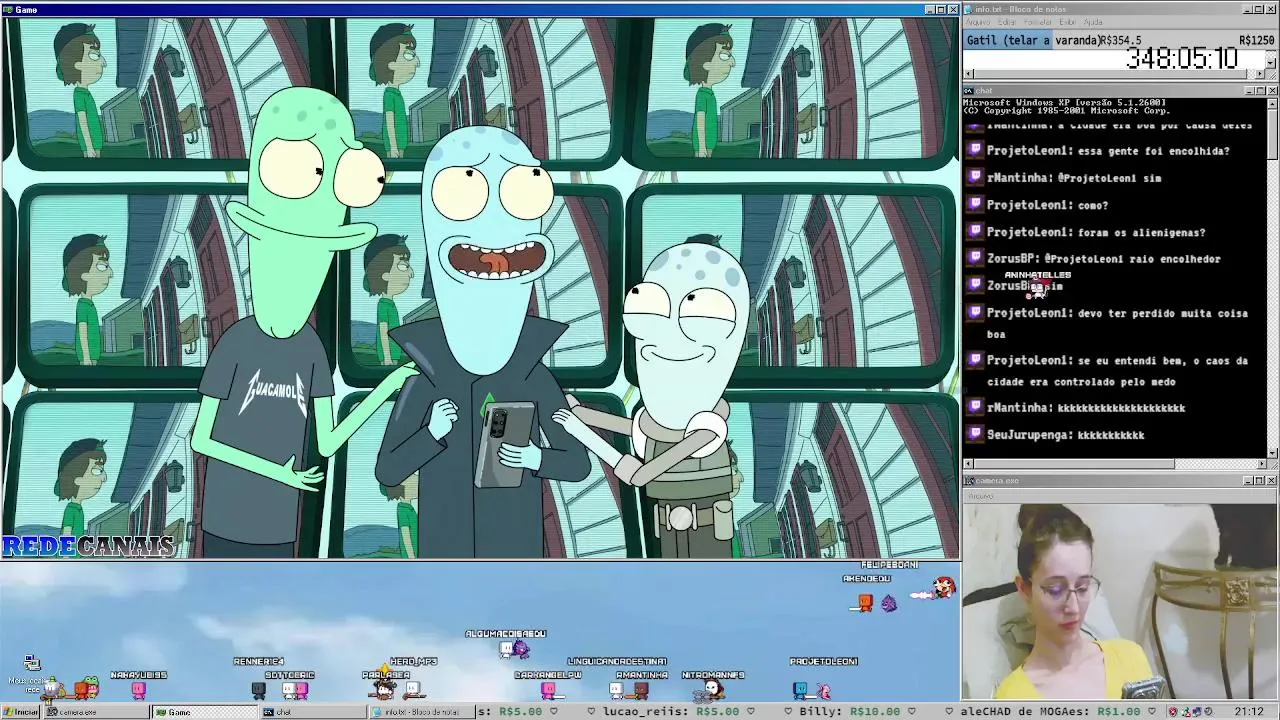Switch to camera.exe in the taskbar
The width and height of the screenshot is (1280, 720).
tap(97, 712)
